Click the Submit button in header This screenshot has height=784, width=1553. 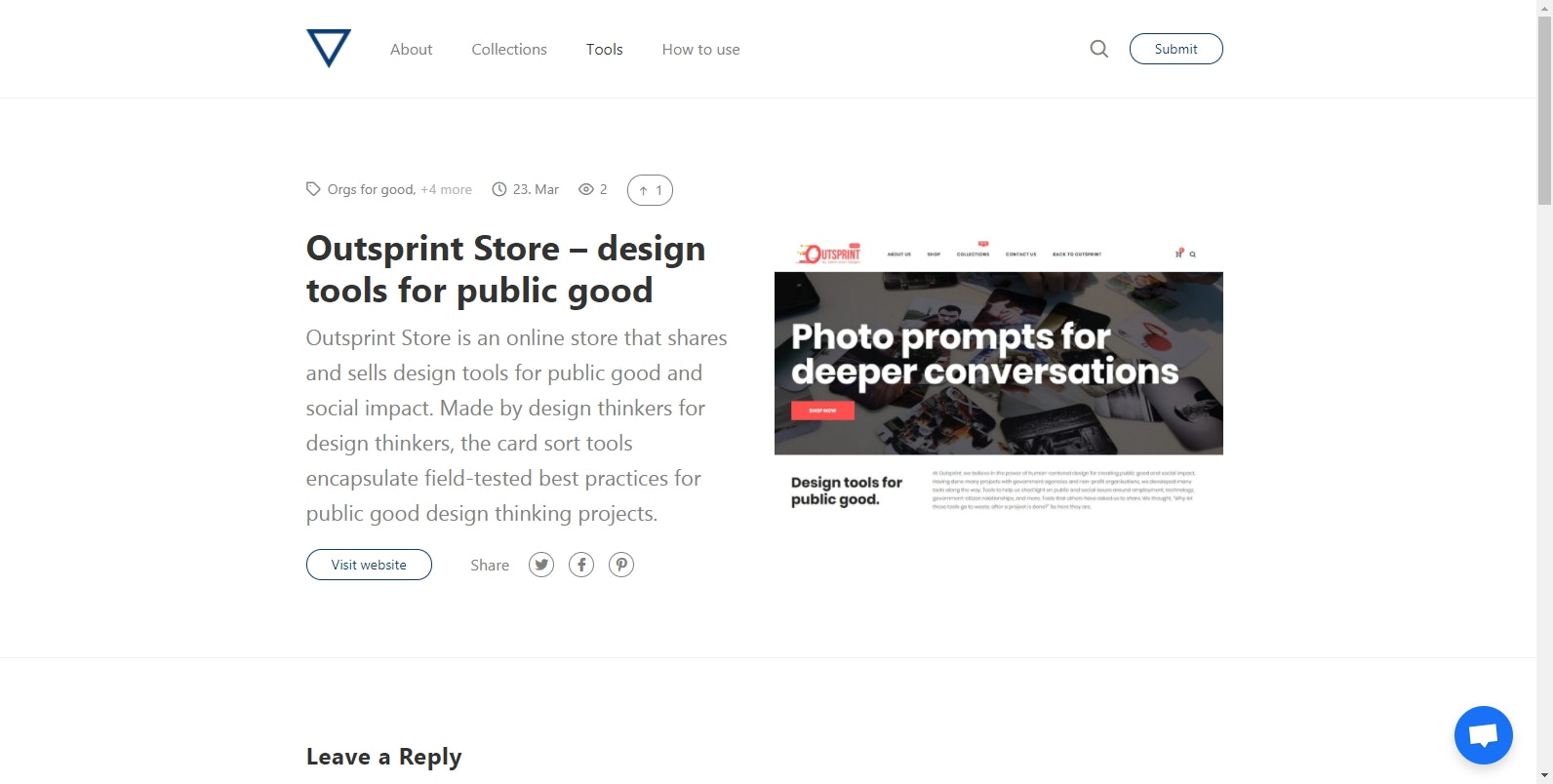tap(1175, 49)
